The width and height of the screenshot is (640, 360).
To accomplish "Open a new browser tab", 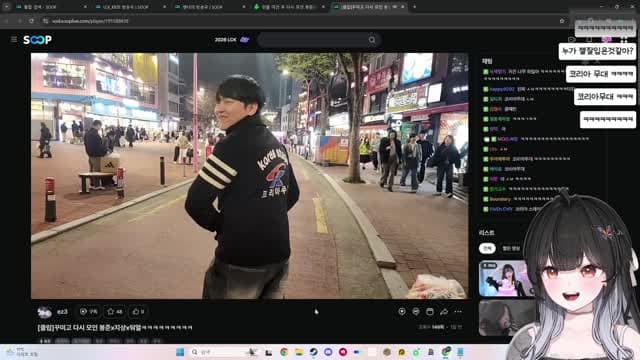I will point(414,7).
